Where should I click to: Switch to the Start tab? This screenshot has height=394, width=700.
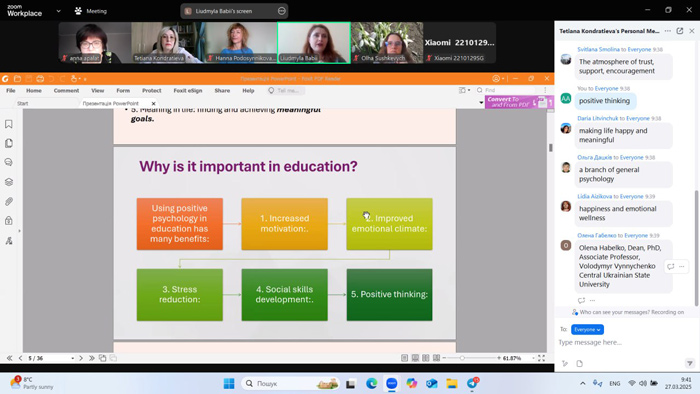(23, 104)
